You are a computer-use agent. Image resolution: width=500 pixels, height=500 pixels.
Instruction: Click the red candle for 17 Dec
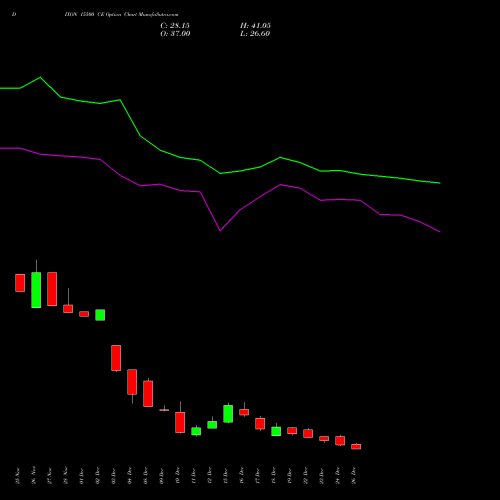[260, 424]
